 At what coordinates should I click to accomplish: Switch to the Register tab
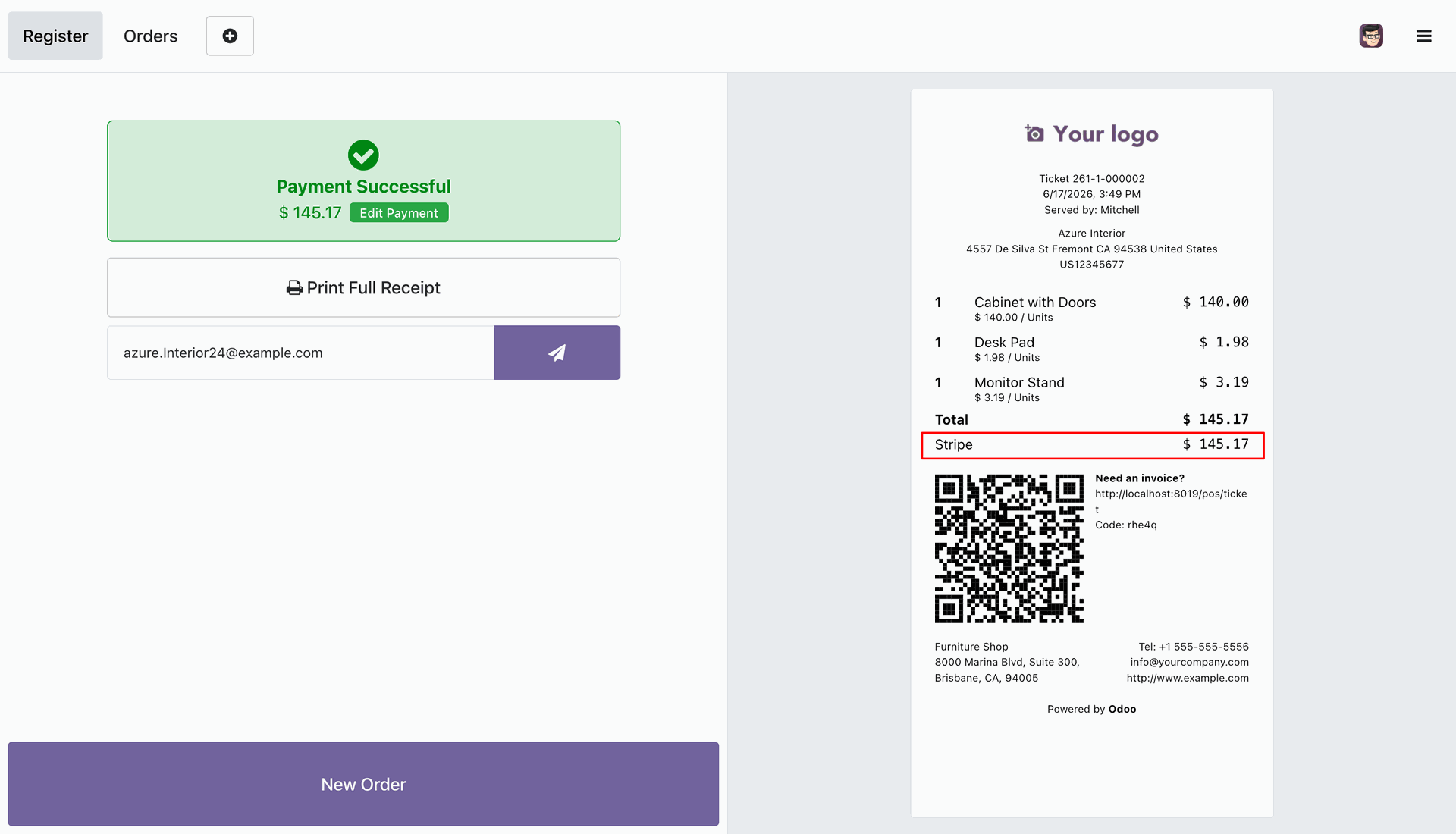tap(55, 36)
